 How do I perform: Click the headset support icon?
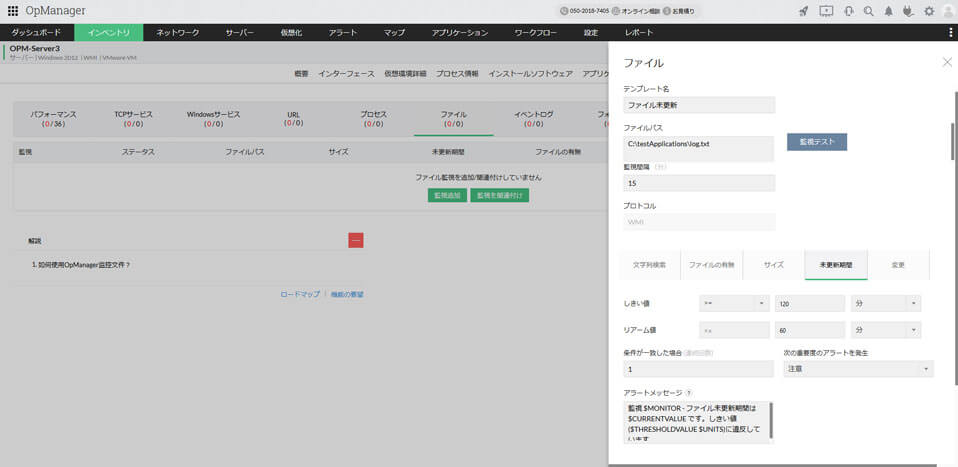click(x=848, y=11)
